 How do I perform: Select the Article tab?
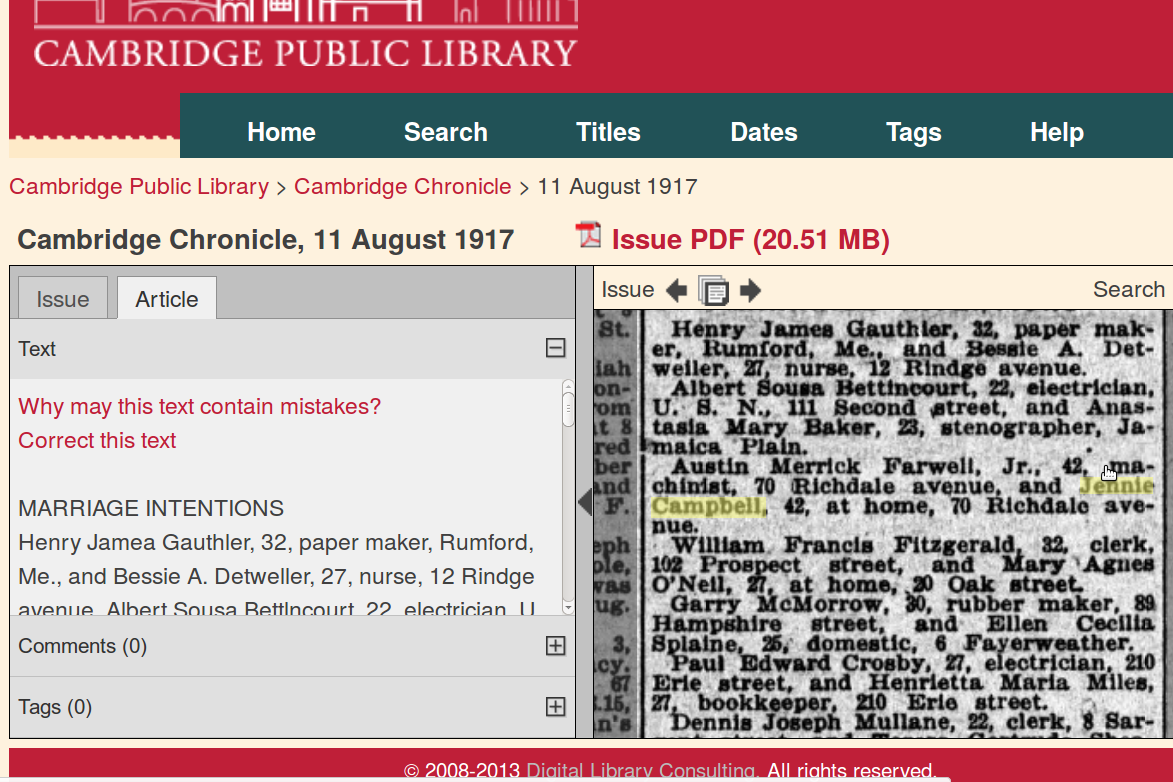point(167,299)
